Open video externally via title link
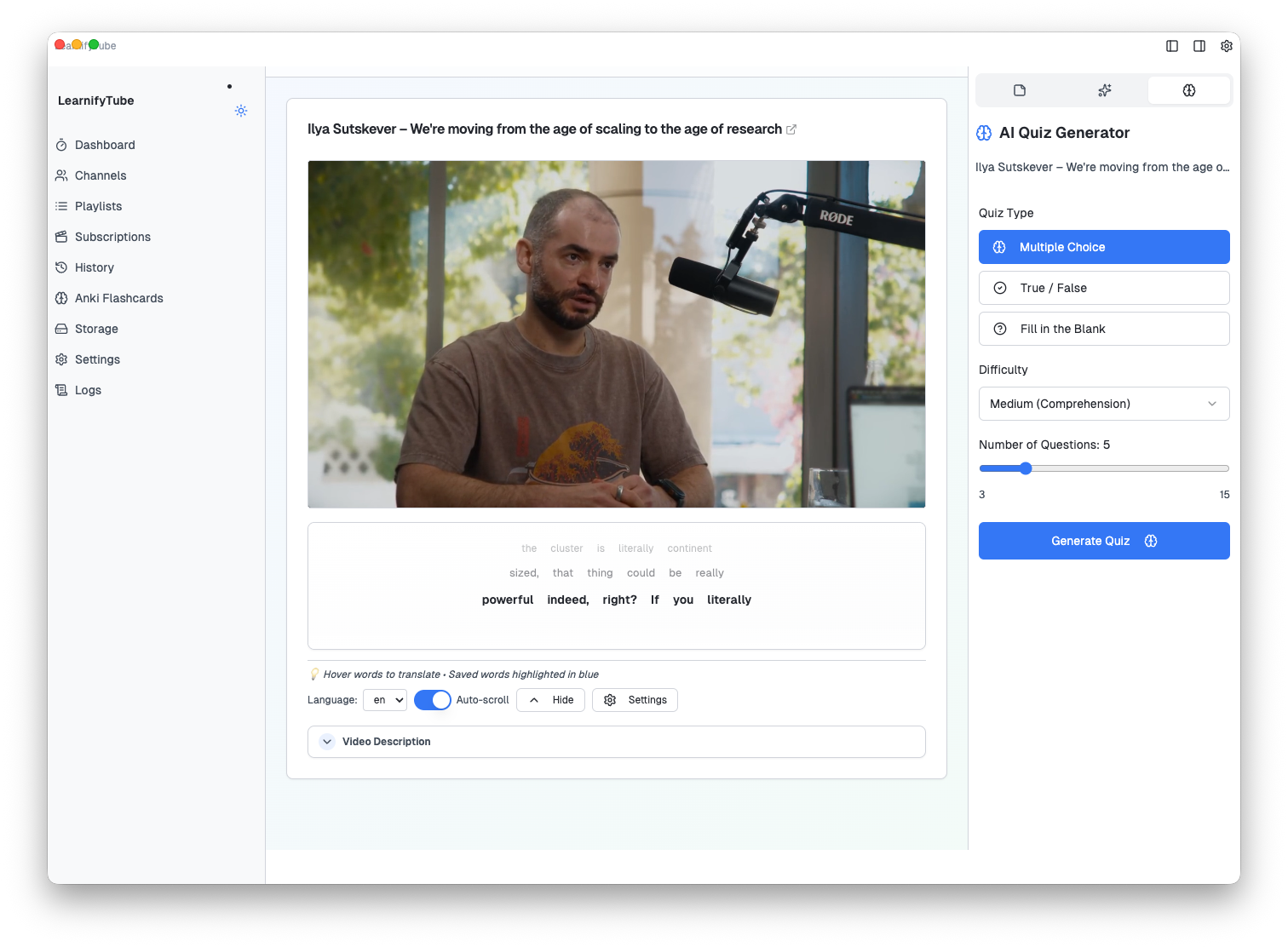Viewport: 1288px width, 947px height. click(x=791, y=129)
